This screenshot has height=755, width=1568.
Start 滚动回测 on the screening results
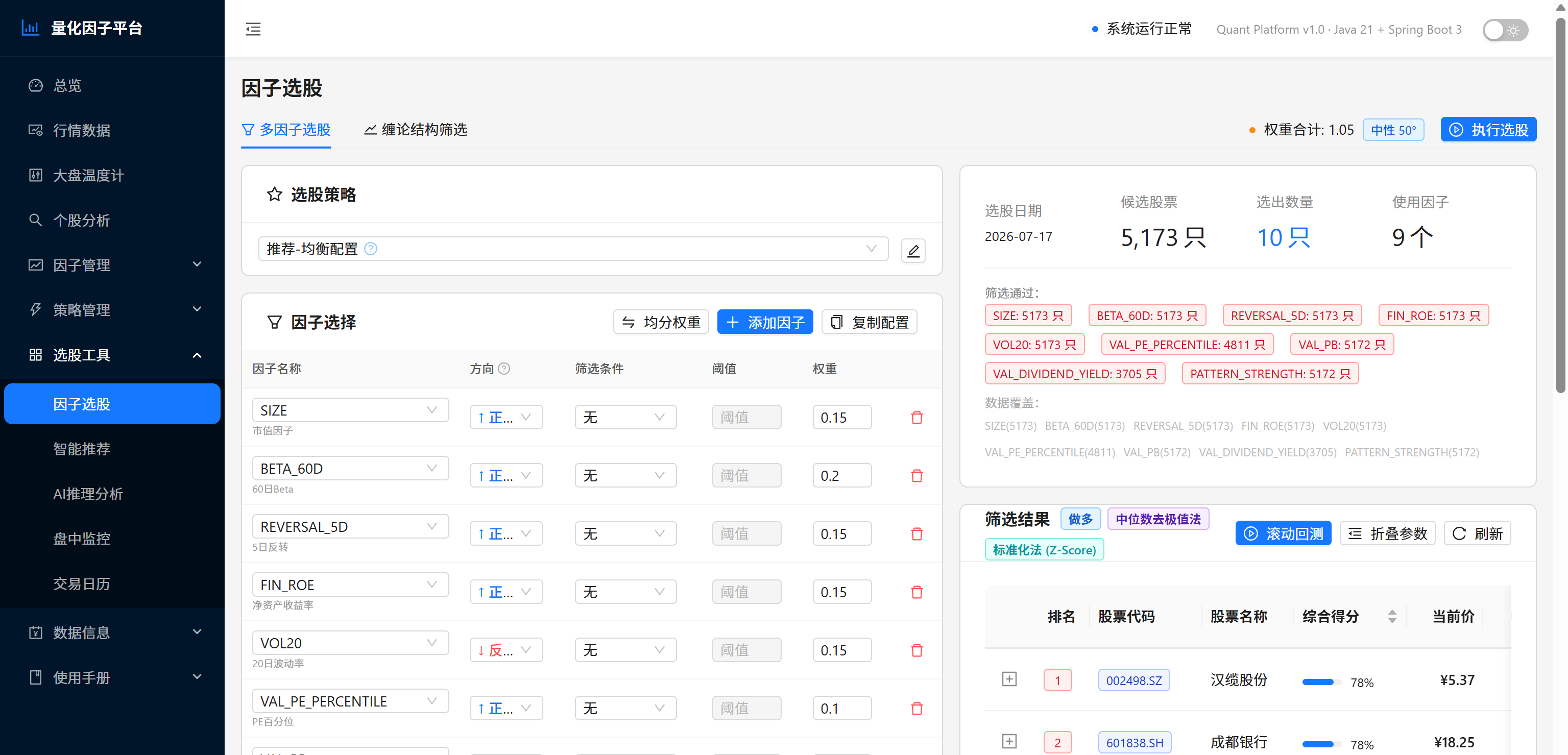click(x=1283, y=533)
